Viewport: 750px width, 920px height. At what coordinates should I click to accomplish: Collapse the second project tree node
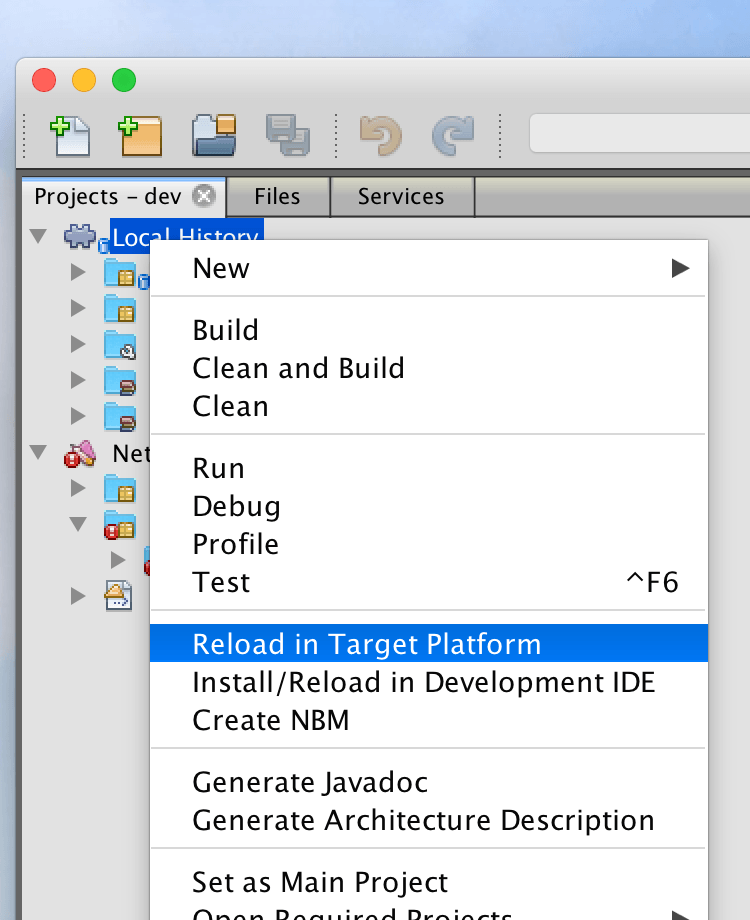pos(39,453)
